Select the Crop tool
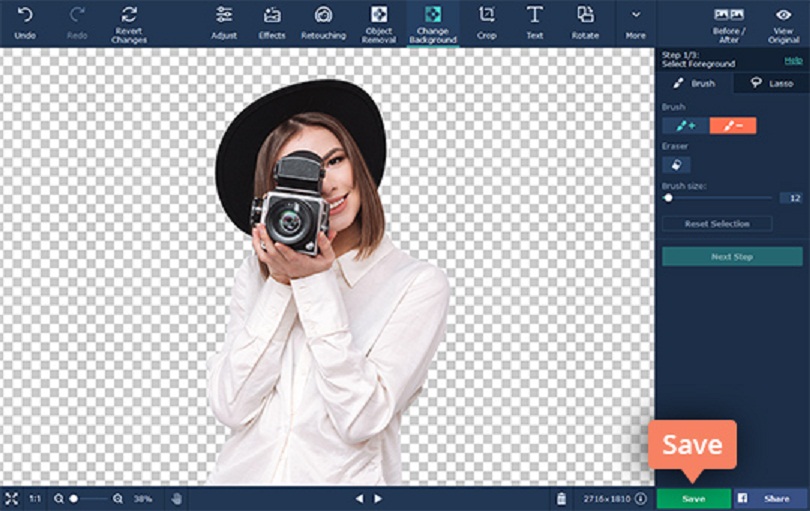 (487, 15)
